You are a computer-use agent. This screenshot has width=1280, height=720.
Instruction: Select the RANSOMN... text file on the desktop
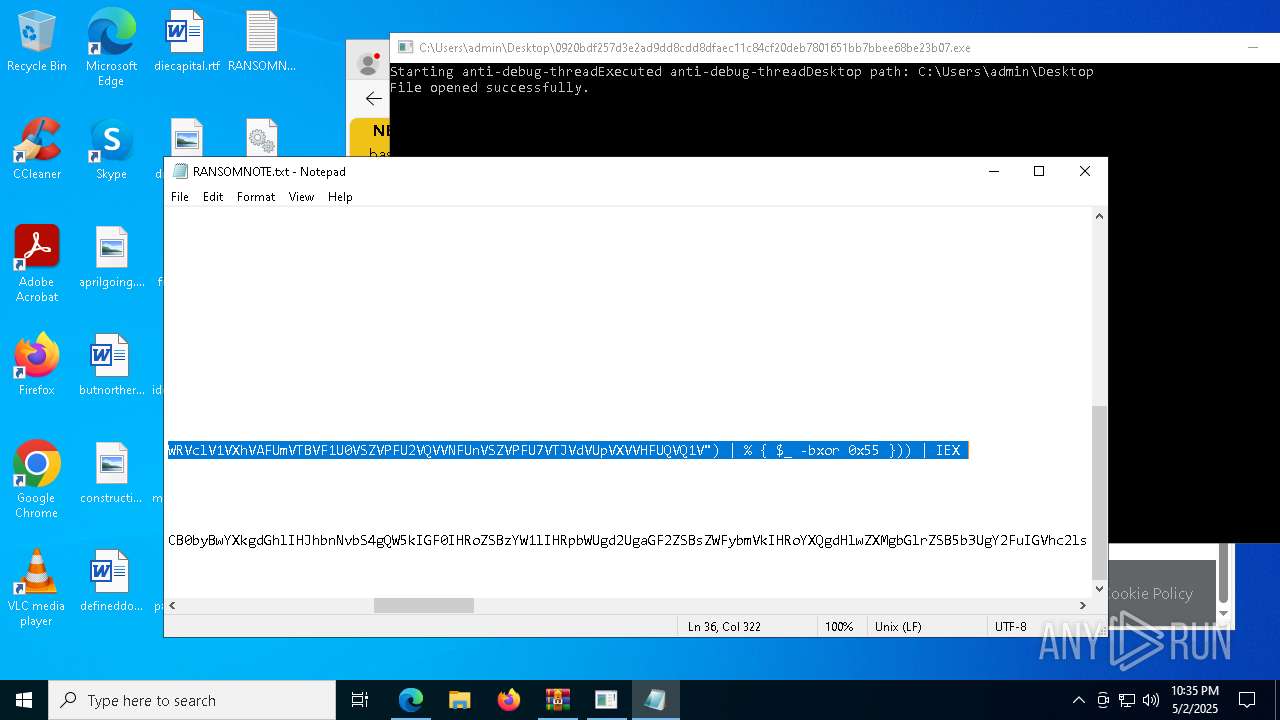pos(262,42)
